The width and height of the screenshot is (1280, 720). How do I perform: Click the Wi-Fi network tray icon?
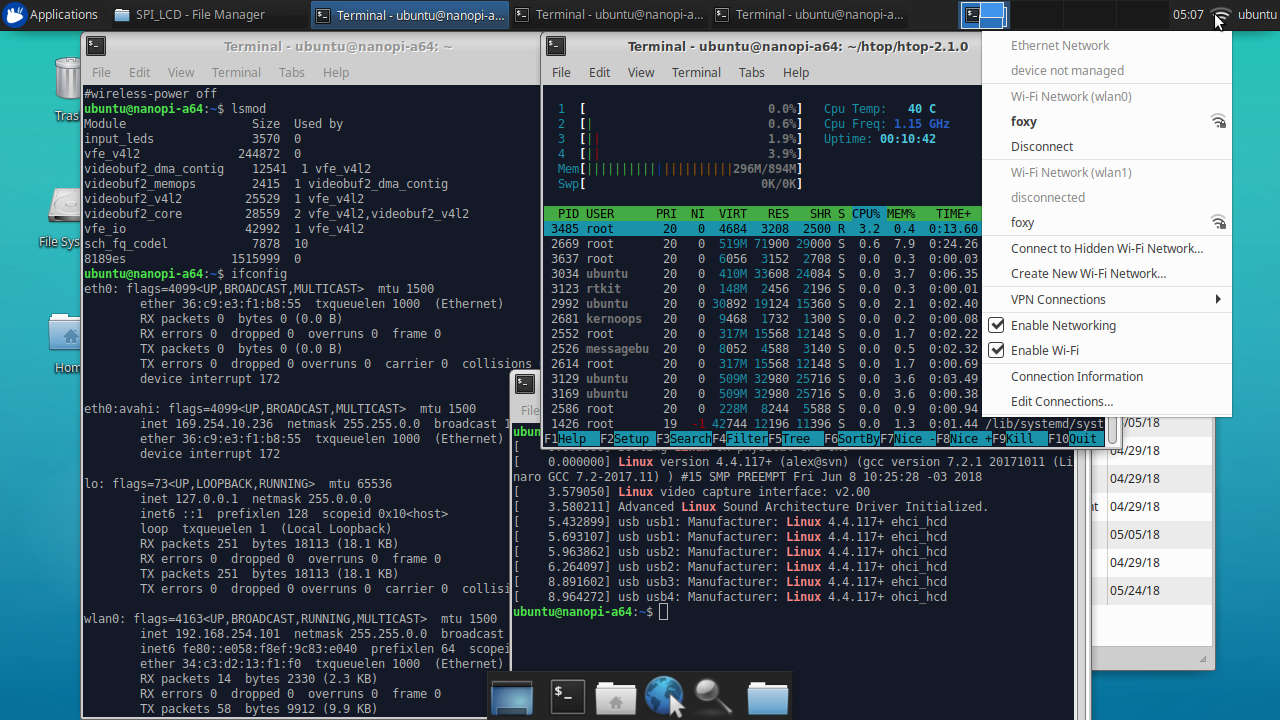pos(1220,15)
